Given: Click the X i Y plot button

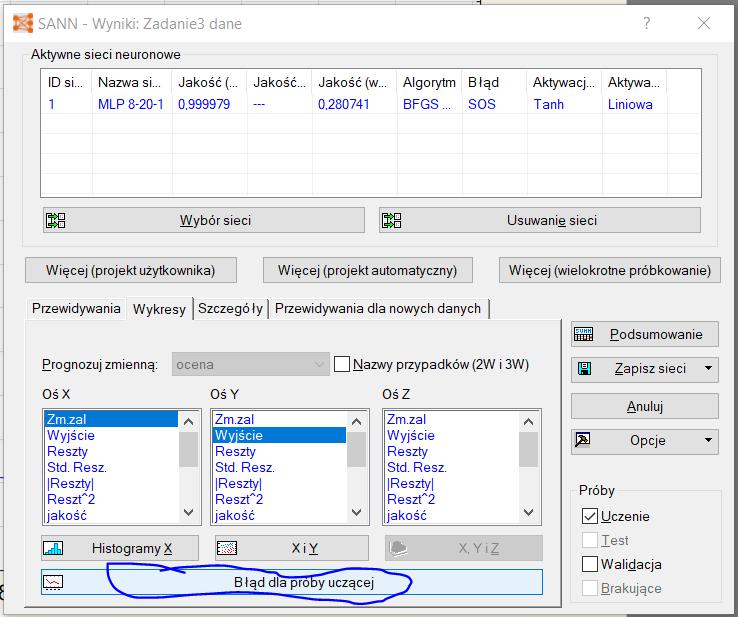Looking at the screenshot, I should [x=292, y=548].
